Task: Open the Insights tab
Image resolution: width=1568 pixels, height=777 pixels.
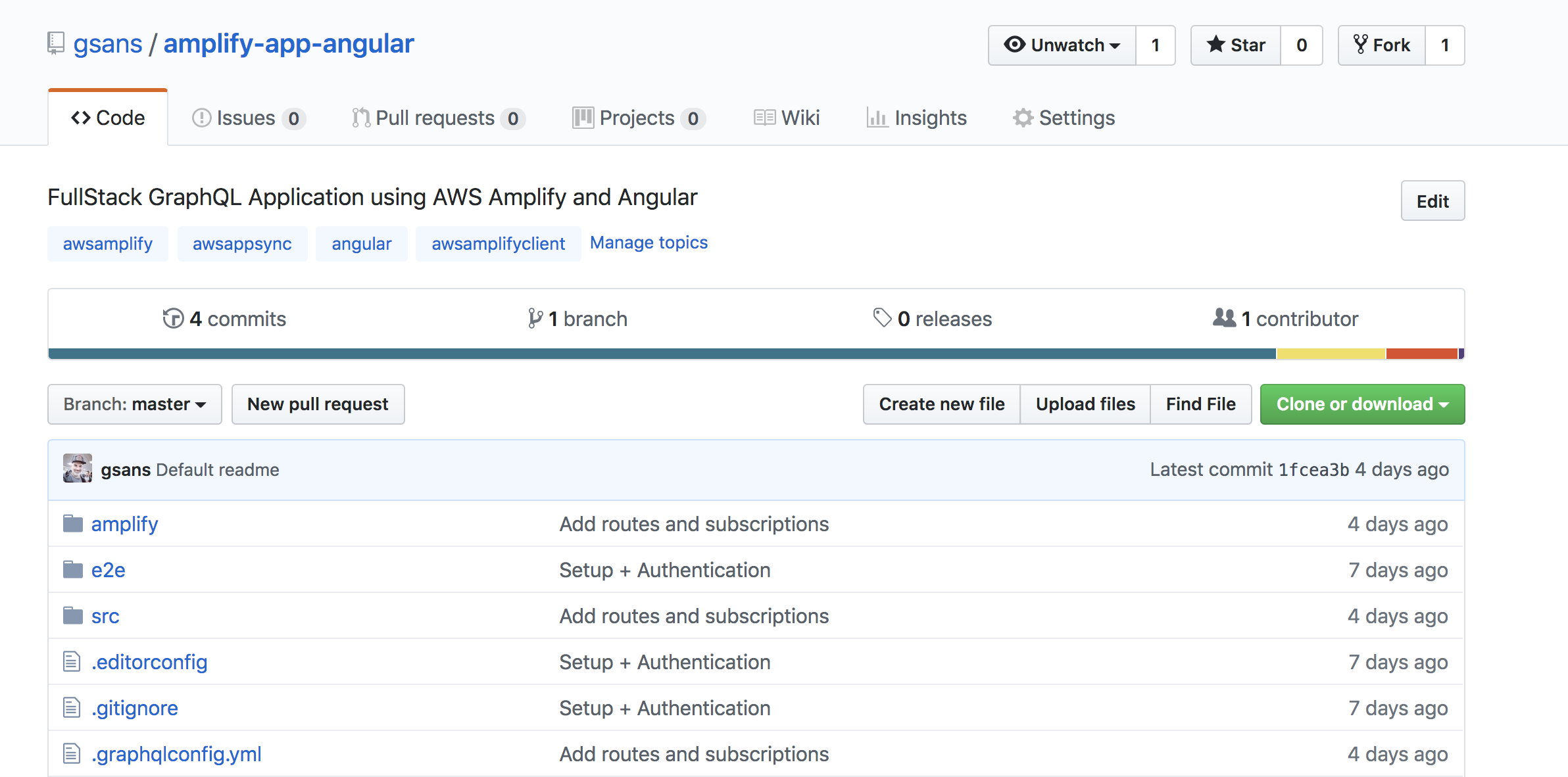Action: pyautogui.click(x=917, y=118)
